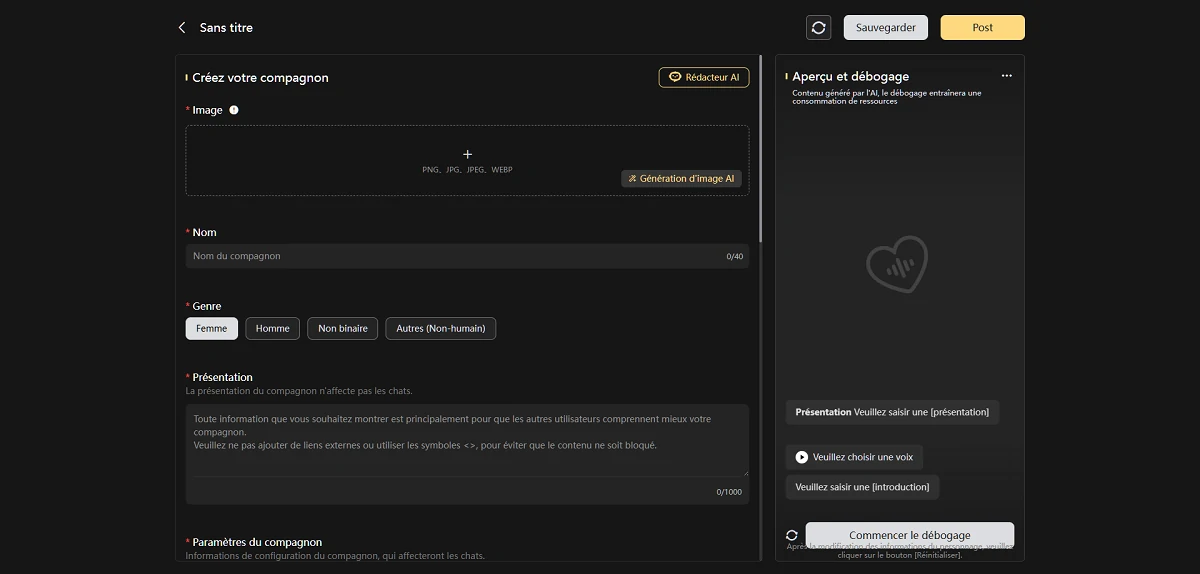1200x574 pixels.
Task: Click into the Présentation text area
Action: [x=466, y=440]
